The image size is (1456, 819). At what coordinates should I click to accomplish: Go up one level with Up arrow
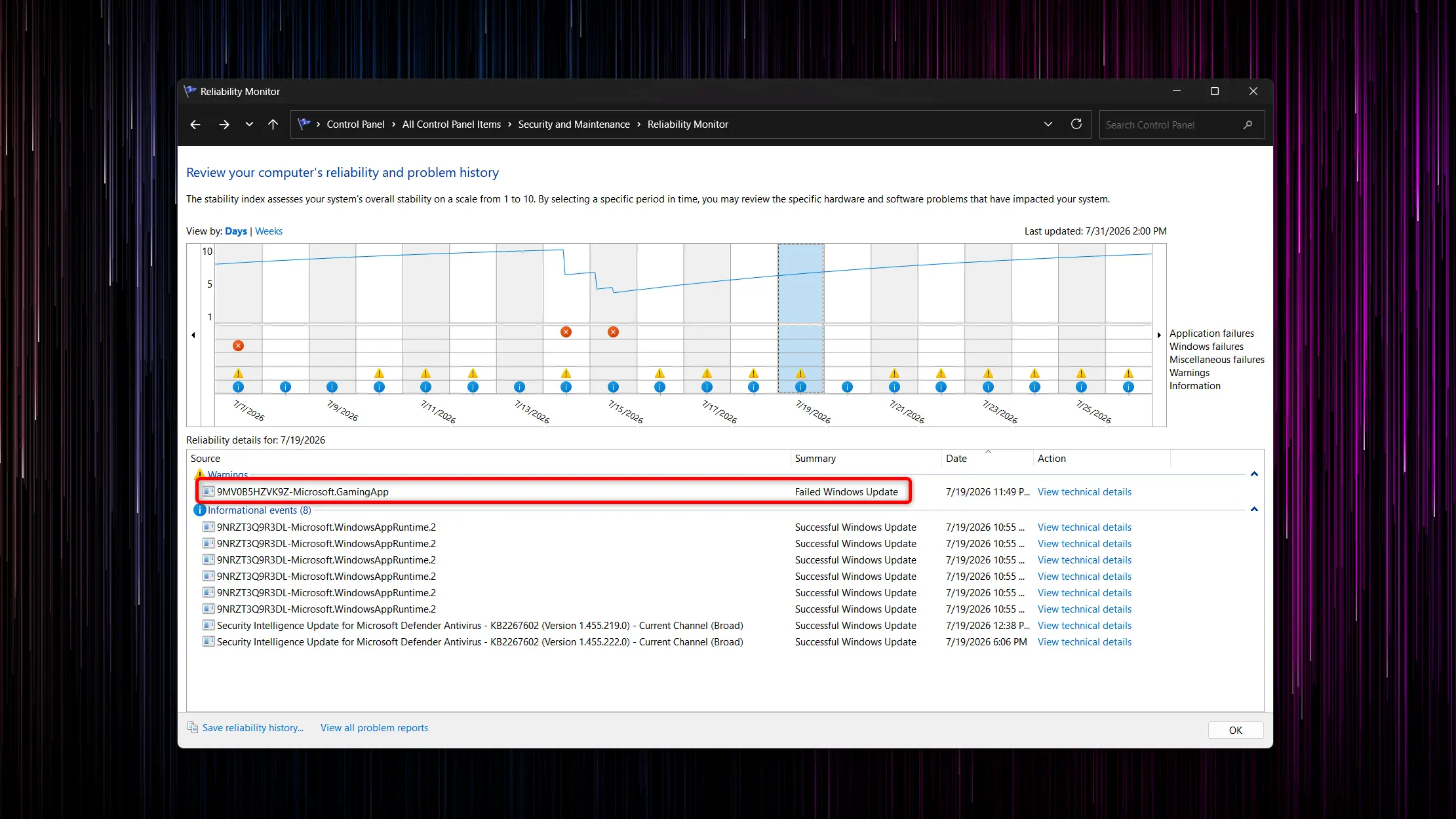[273, 124]
